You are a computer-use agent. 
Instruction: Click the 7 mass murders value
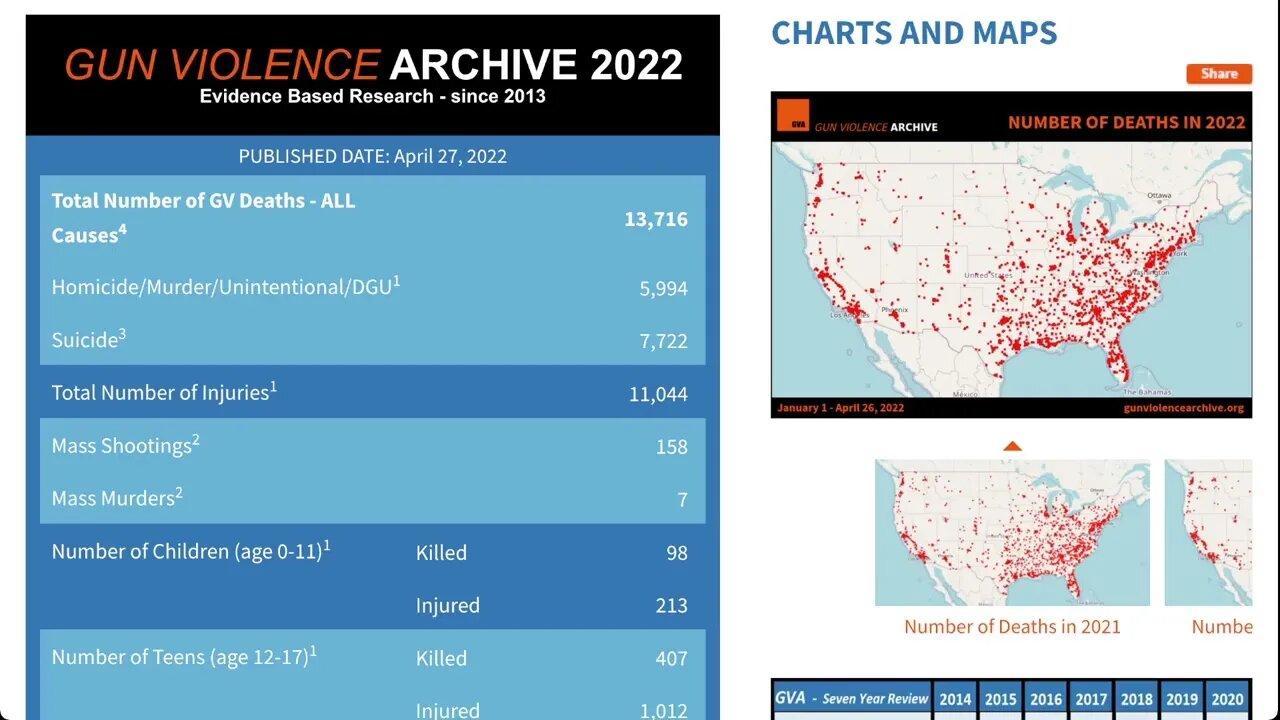tap(683, 500)
